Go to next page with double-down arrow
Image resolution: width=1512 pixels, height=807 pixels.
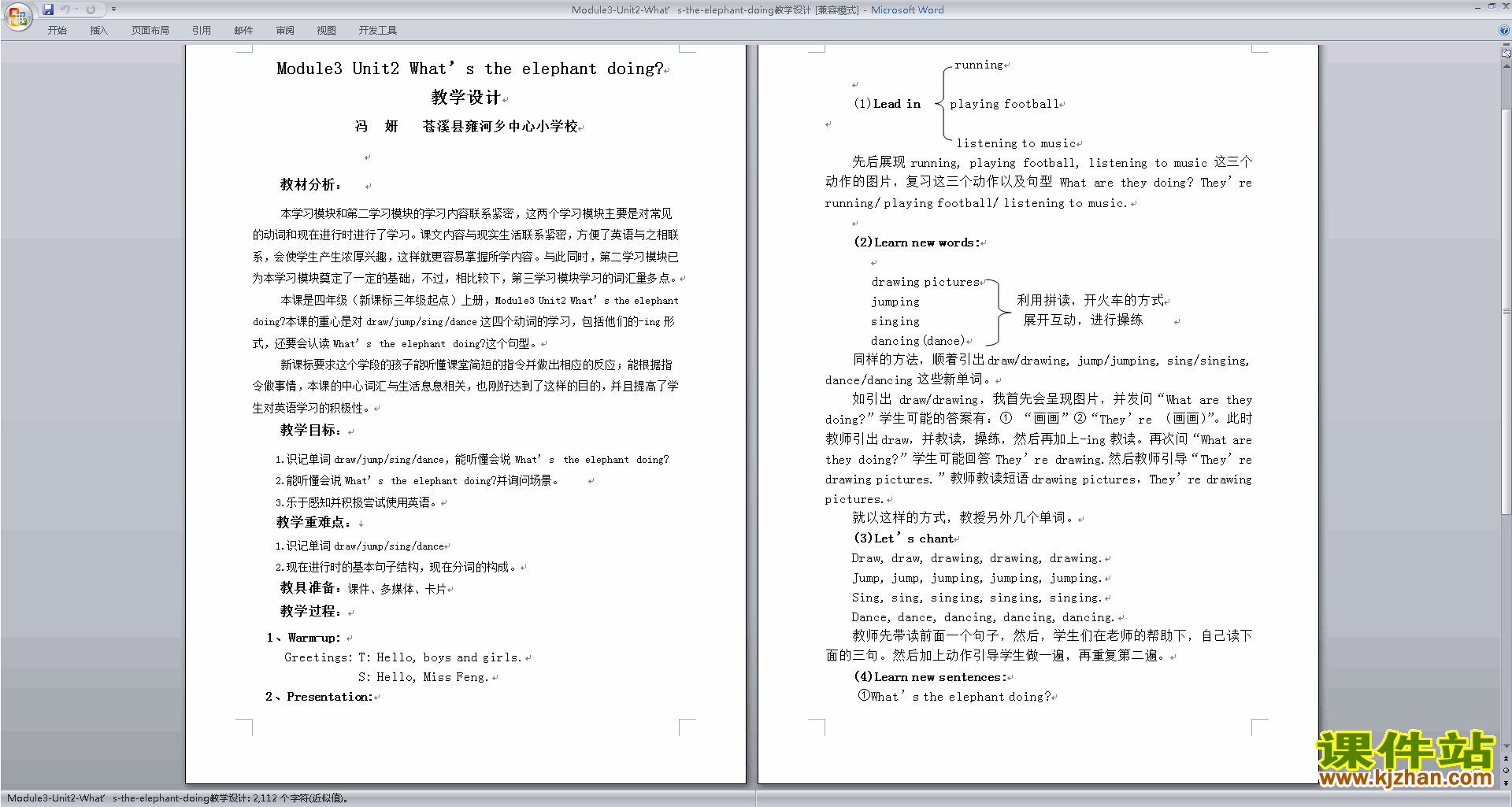click(x=1506, y=783)
